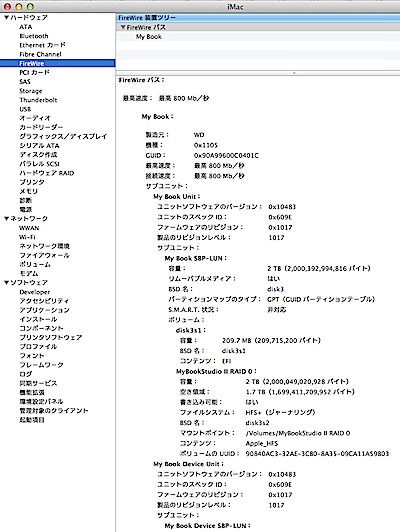The width and height of the screenshot is (400, 532).
Task: Select SAS in the sidebar
Action: coord(25,82)
